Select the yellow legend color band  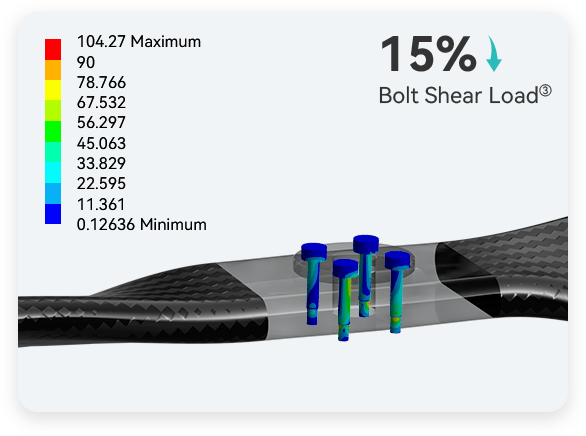pyautogui.click(x=53, y=90)
